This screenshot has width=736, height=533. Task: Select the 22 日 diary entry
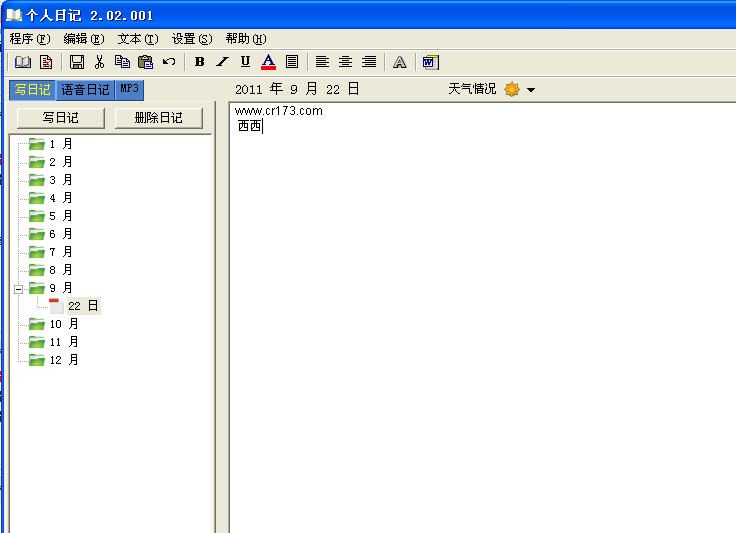pos(83,306)
